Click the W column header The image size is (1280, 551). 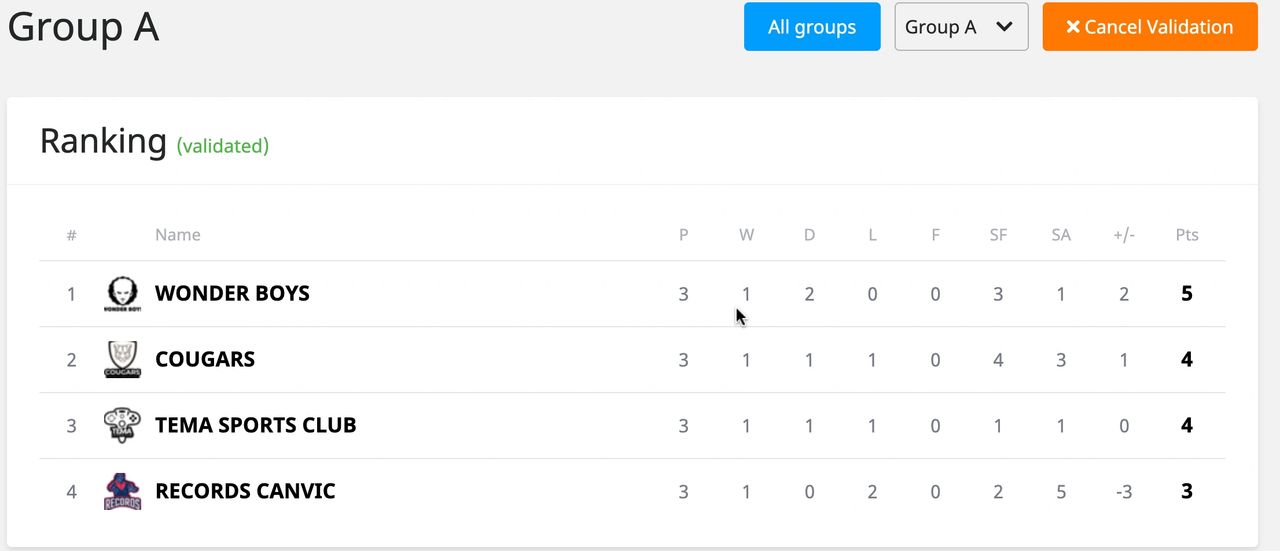(746, 235)
